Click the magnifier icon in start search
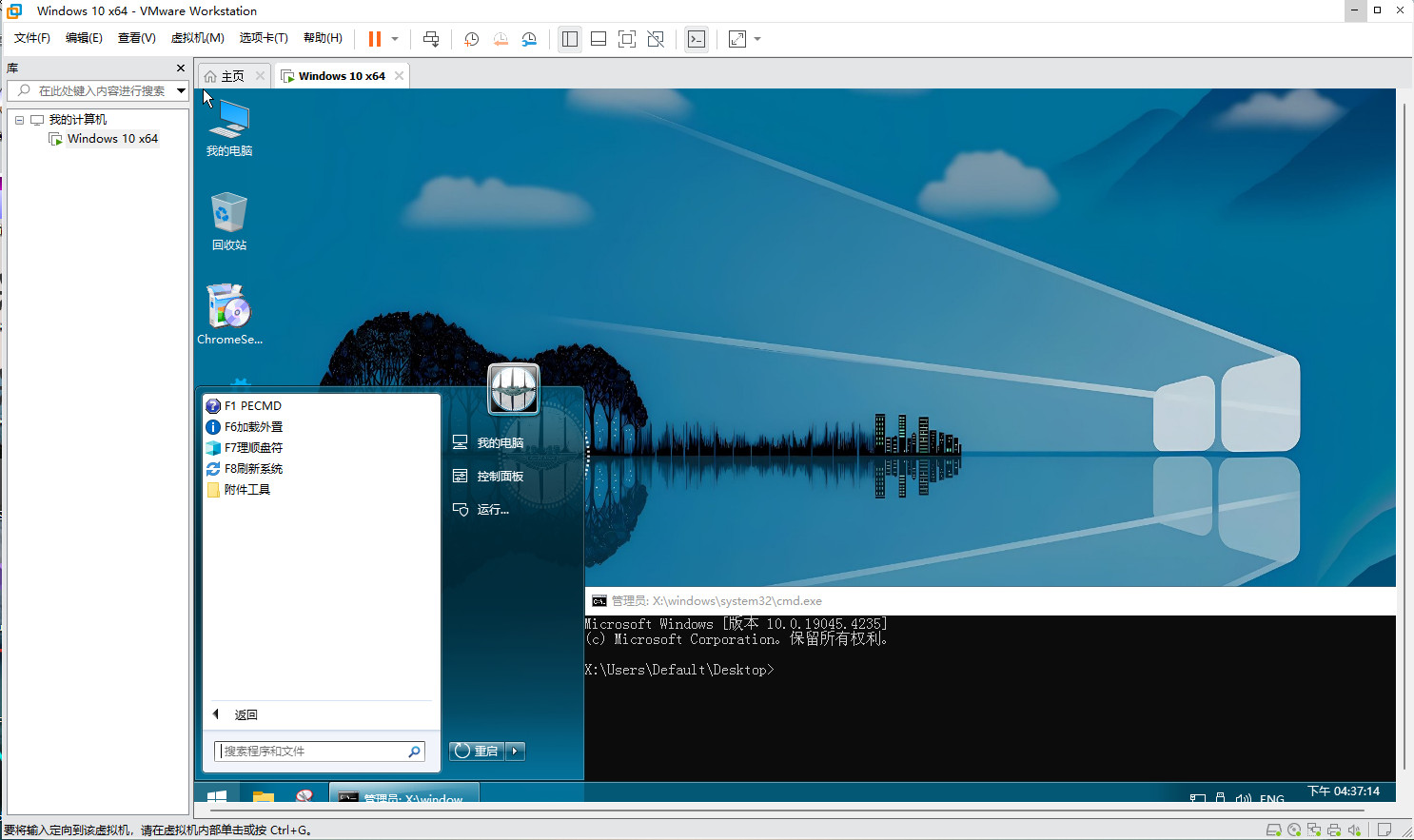Image resolution: width=1414 pixels, height=840 pixels. [x=415, y=752]
